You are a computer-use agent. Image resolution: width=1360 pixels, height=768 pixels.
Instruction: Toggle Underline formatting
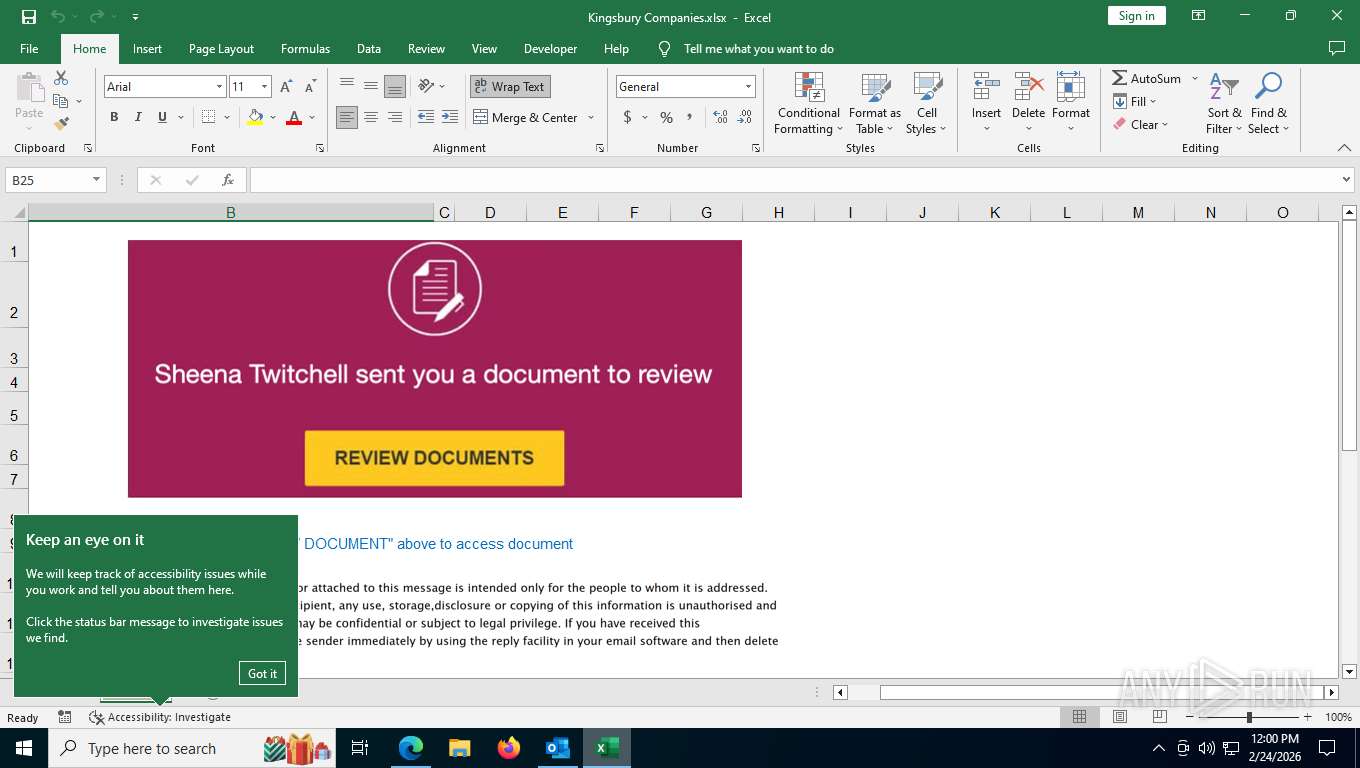162,117
